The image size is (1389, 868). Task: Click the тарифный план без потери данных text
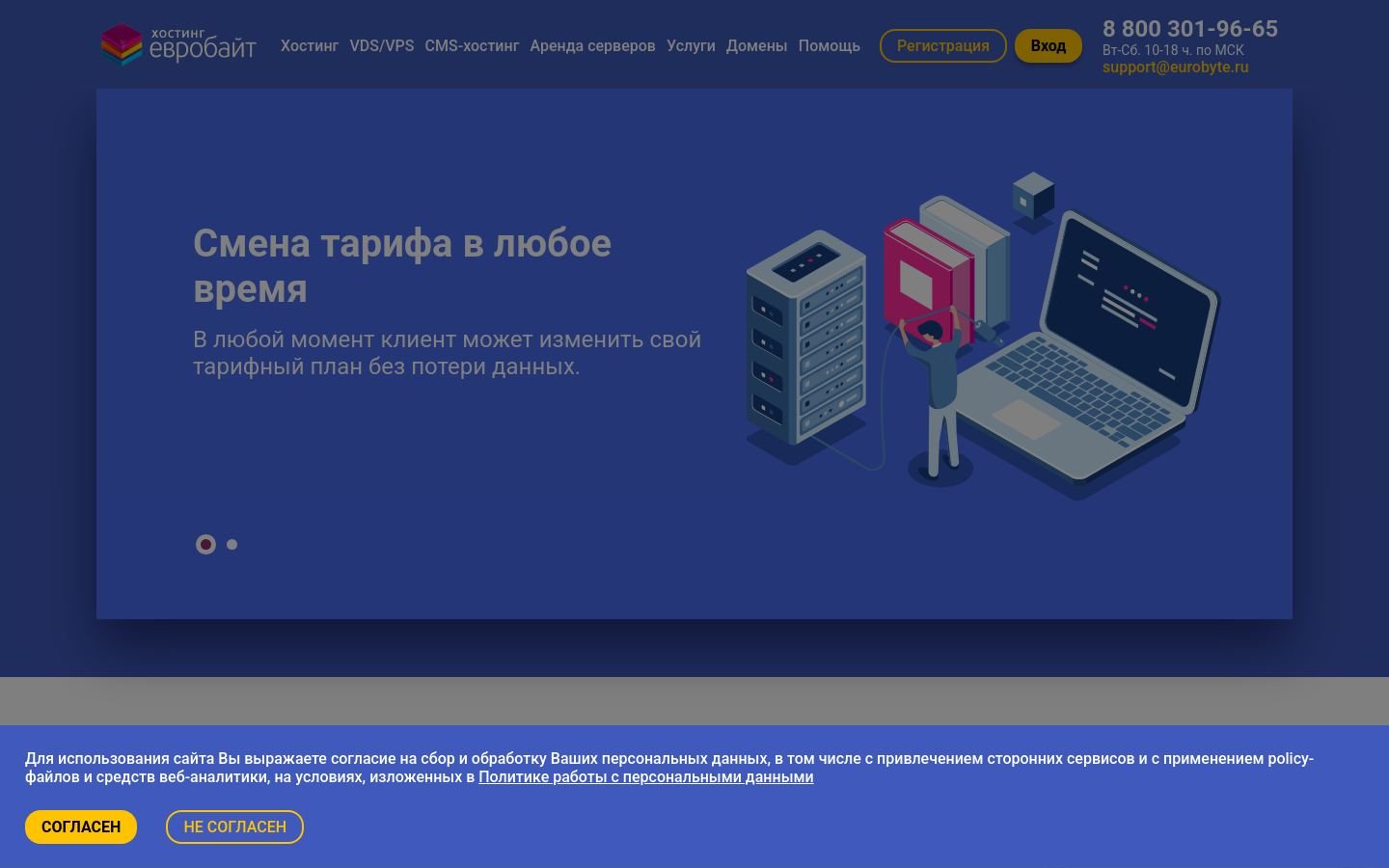(386, 366)
